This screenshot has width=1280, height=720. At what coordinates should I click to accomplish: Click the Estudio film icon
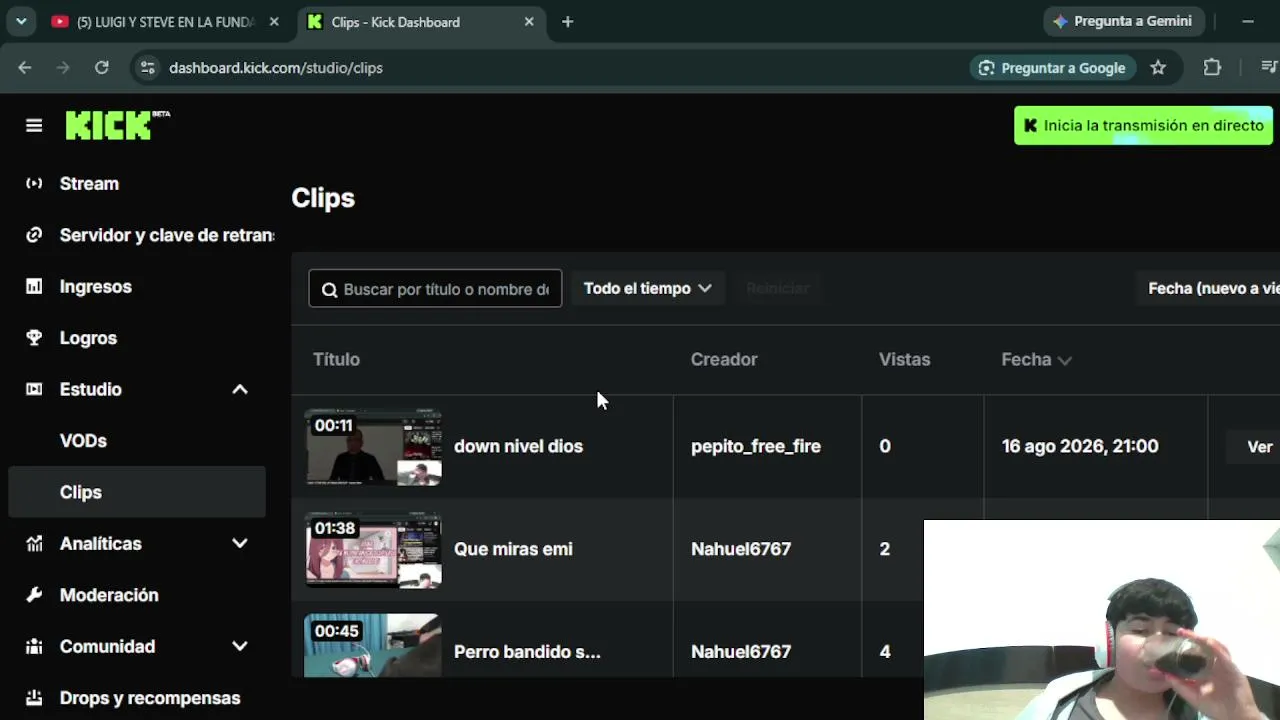coord(34,389)
